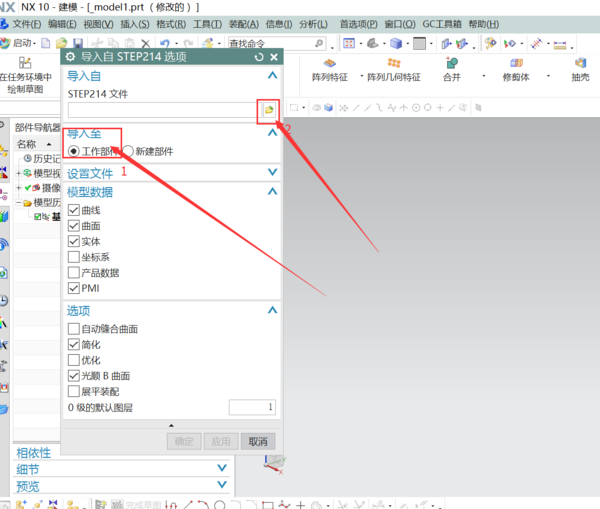This screenshot has width=600, height=509.
Task: Select Work Part radio button (工作部件)
Action: click(74, 152)
